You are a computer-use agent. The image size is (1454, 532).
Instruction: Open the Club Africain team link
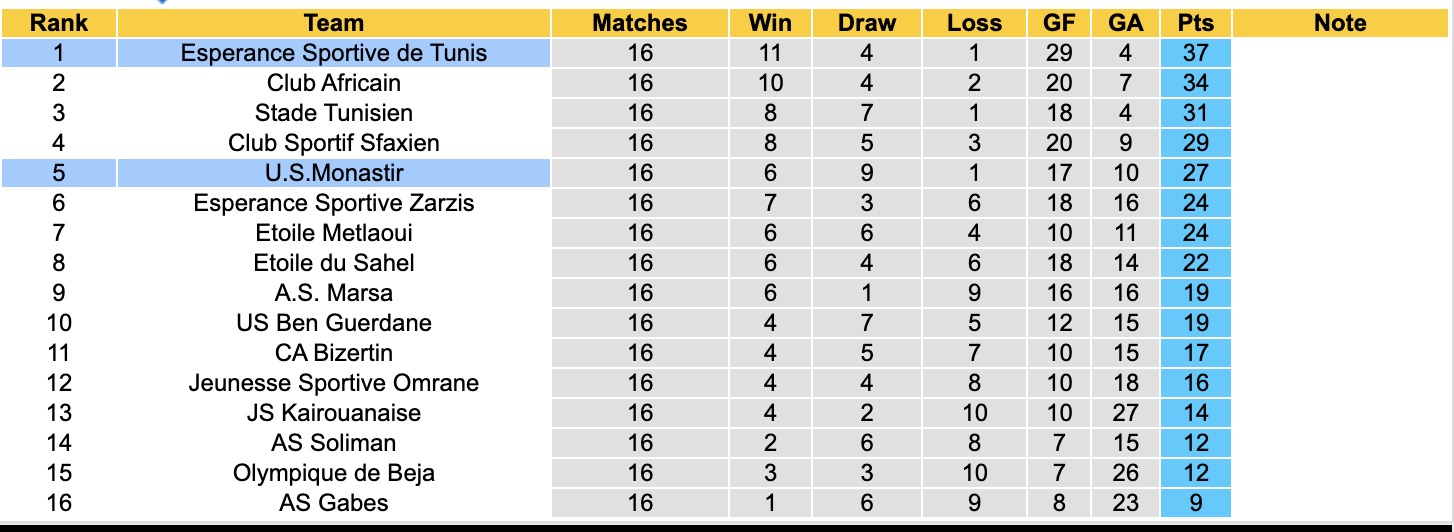(x=334, y=83)
